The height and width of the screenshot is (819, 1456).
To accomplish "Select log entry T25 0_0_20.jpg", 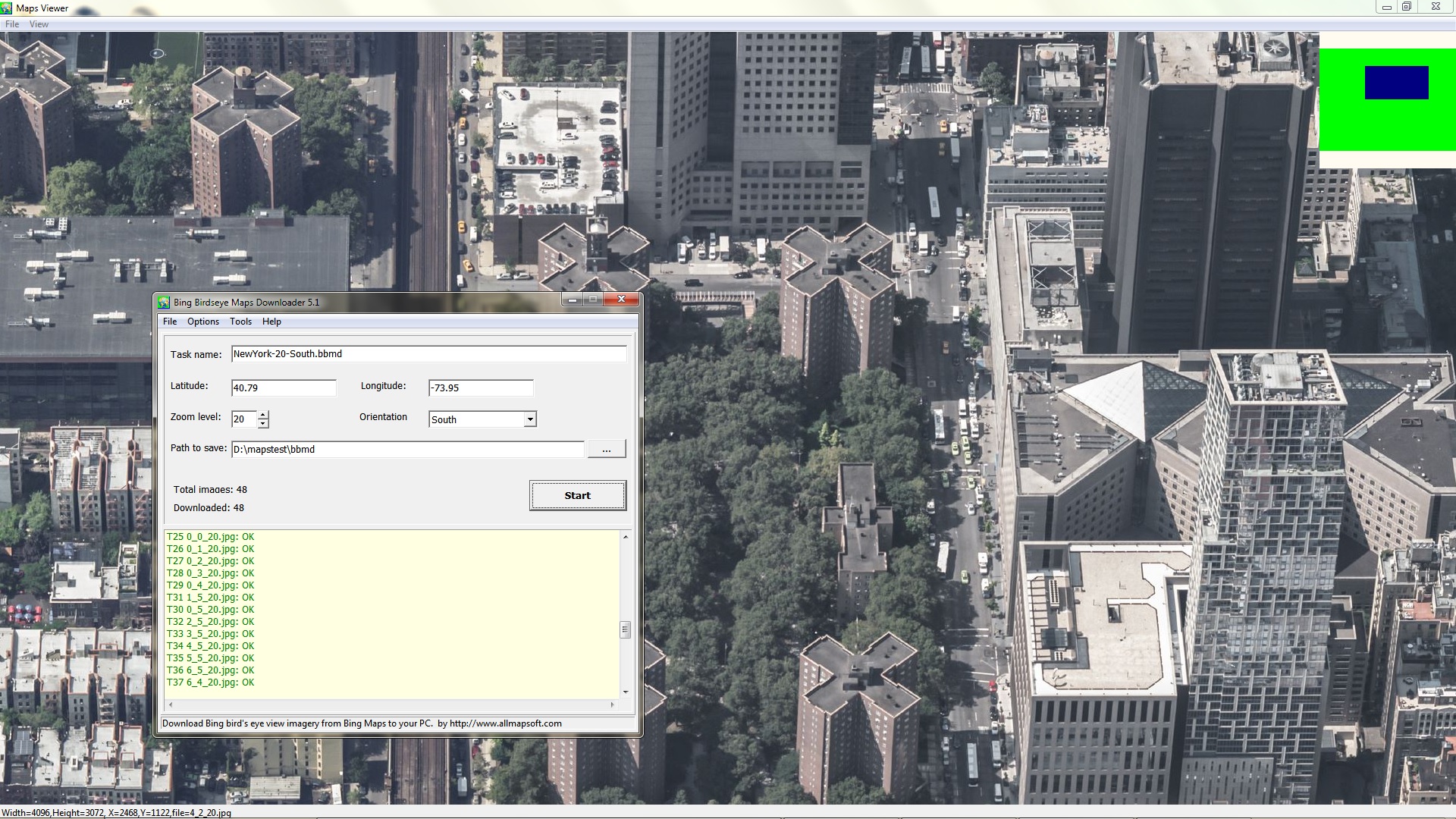I will 210,537.
